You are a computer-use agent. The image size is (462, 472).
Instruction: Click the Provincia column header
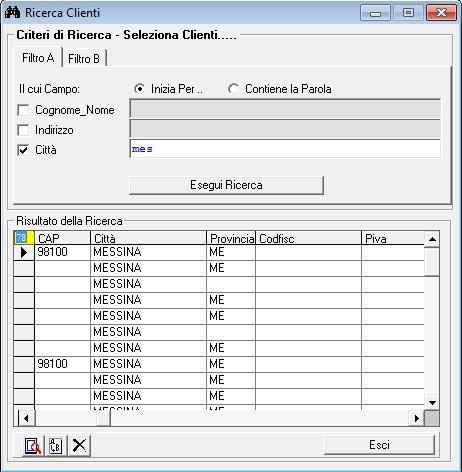pyautogui.click(x=231, y=238)
